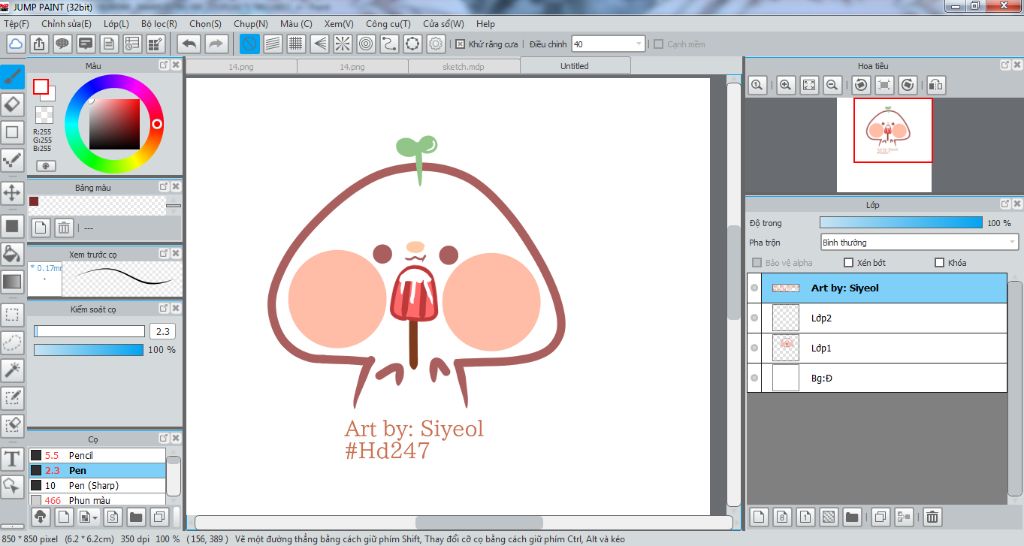
Task: Select the Brush tool in left toolbar
Action: pos(12,77)
